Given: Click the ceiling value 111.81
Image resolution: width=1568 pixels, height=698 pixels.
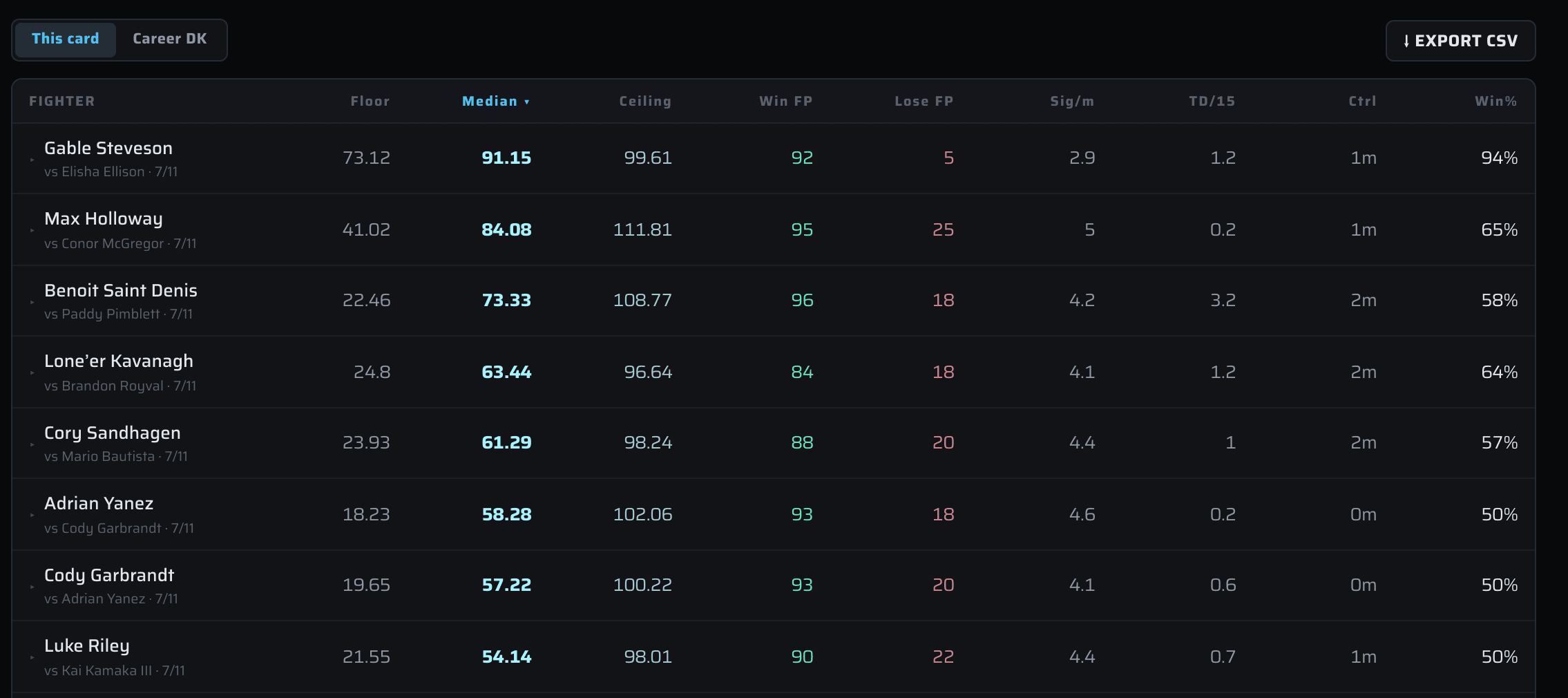Looking at the screenshot, I should click(x=642, y=229).
